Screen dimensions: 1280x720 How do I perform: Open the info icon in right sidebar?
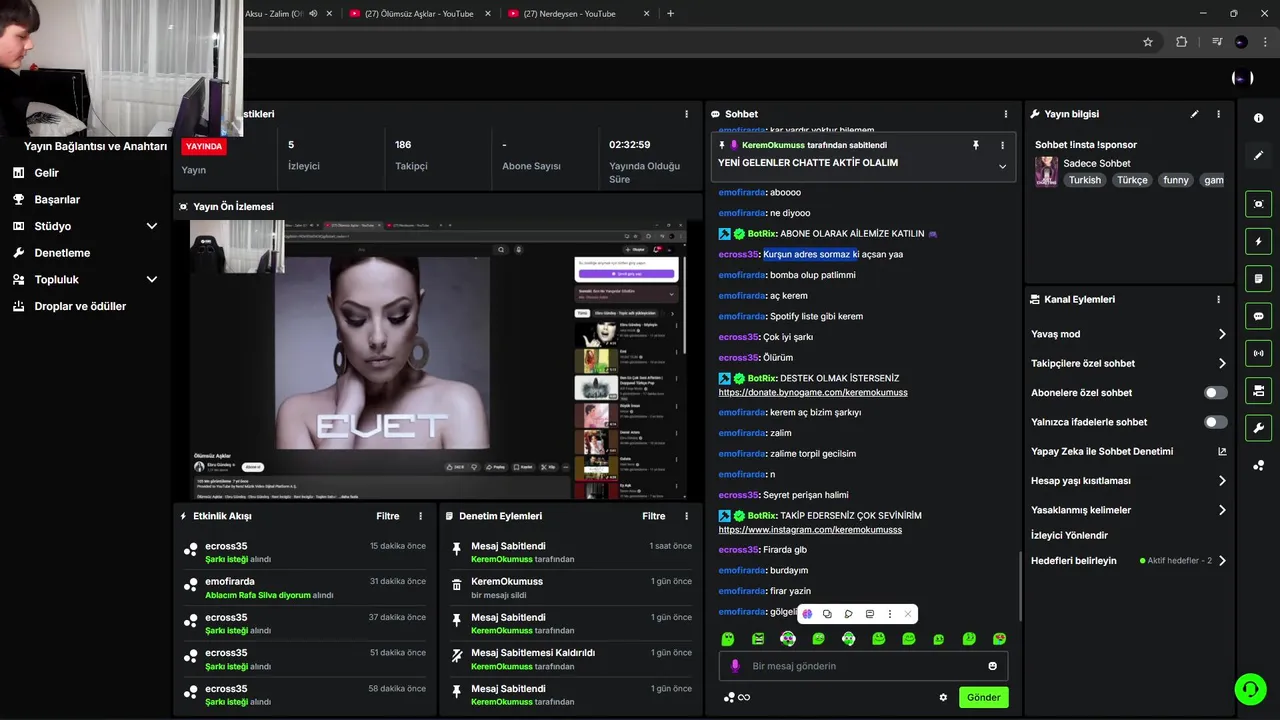click(x=1258, y=118)
